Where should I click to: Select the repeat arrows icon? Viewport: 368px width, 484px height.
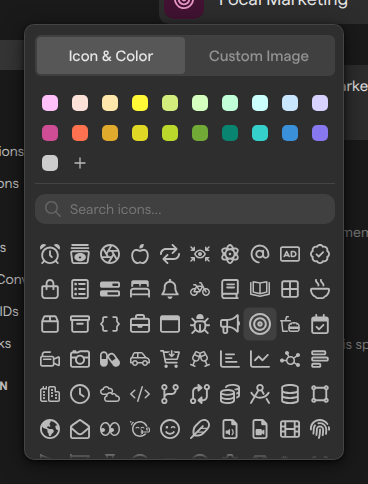pyautogui.click(x=170, y=254)
